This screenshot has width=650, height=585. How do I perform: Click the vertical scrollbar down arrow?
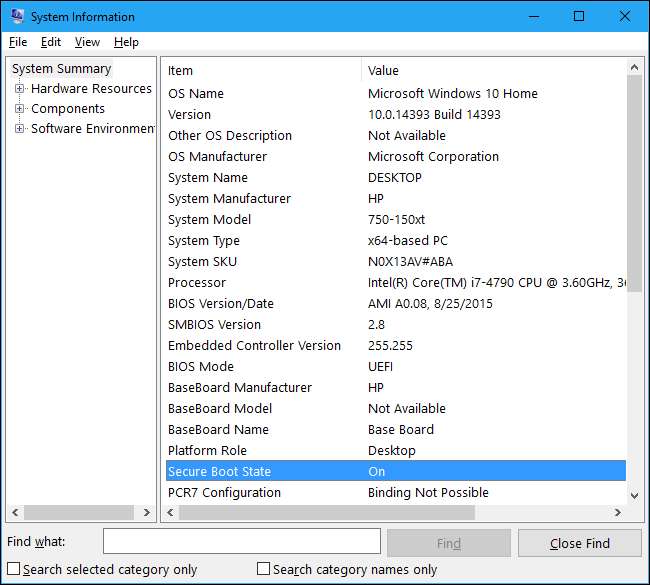pos(634,495)
